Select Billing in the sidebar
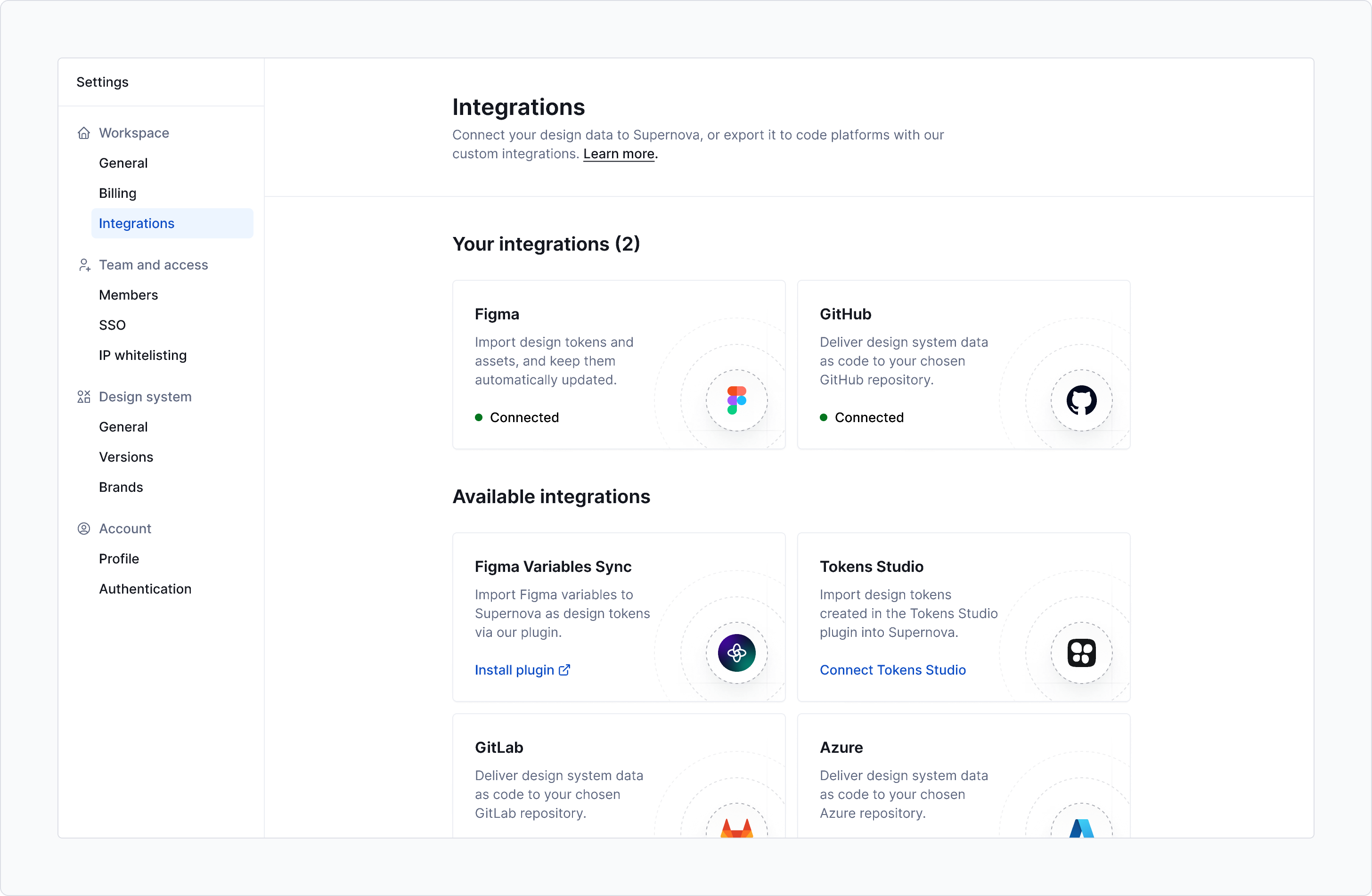This screenshot has width=1372, height=896. pos(117,193)
